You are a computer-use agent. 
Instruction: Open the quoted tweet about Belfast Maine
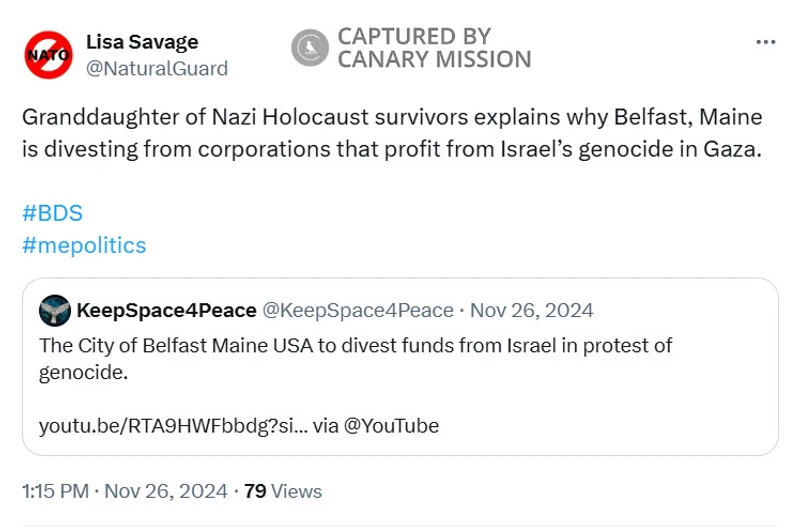pos(400,367)
